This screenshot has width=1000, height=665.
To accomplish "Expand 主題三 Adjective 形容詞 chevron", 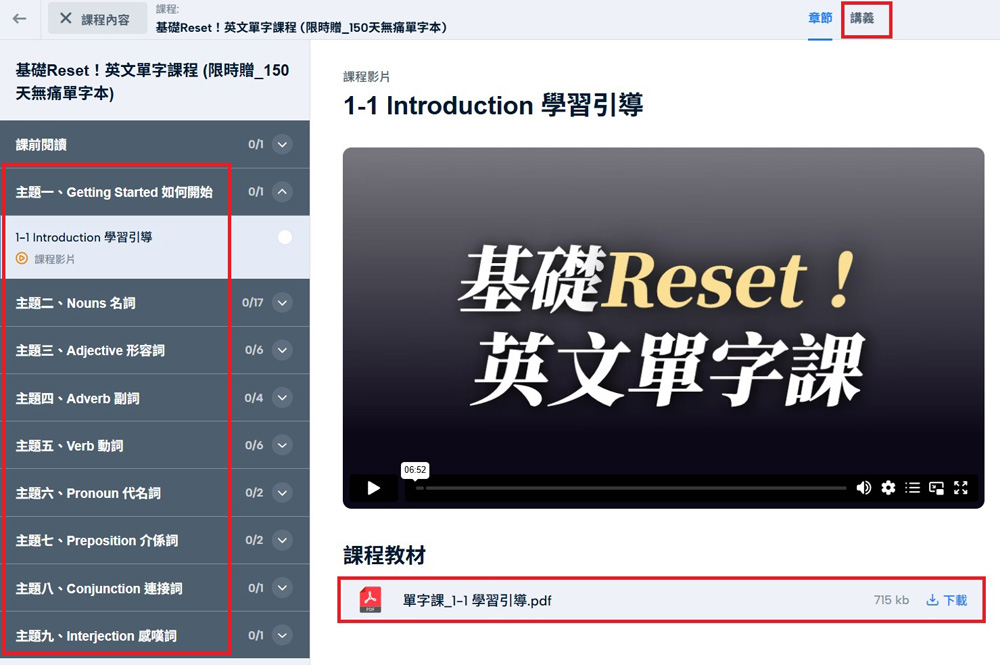I will [283, 350].
